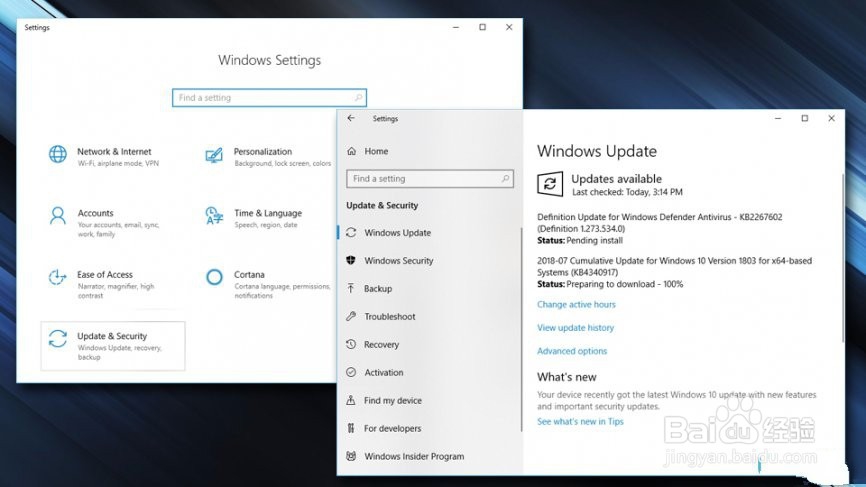The image size is (866, 487).
Task: Click the Windows Security shield icon
Action: [x=351, y=260]
